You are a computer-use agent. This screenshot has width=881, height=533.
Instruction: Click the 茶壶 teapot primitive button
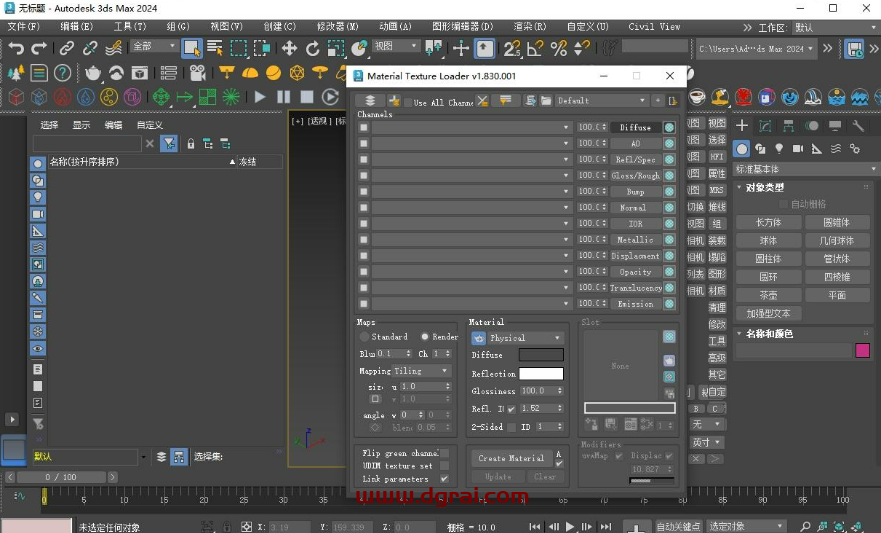click(768, 295)
